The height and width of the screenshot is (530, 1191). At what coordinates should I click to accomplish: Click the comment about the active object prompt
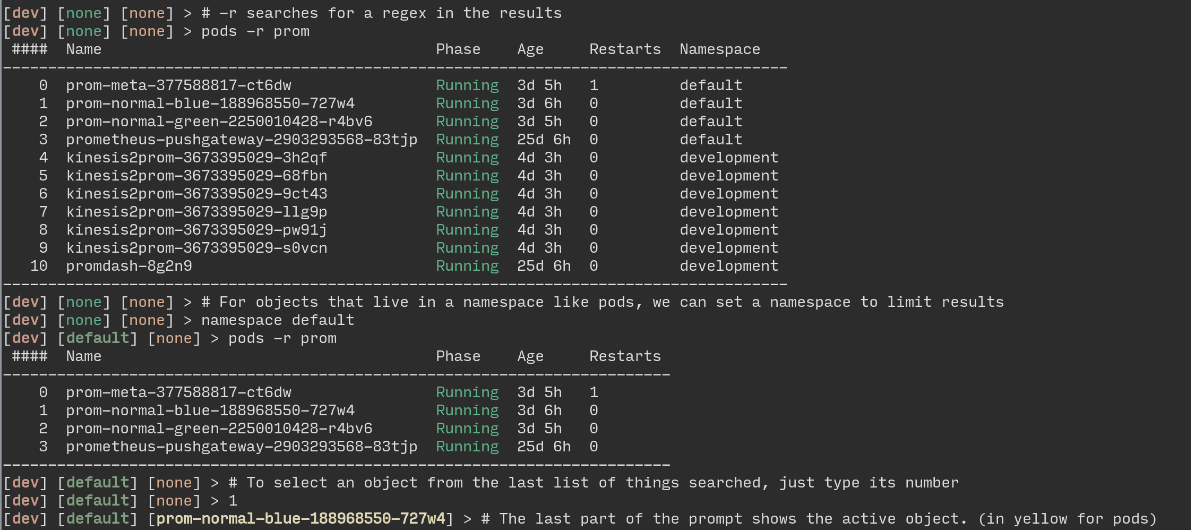tap(818, 519)
